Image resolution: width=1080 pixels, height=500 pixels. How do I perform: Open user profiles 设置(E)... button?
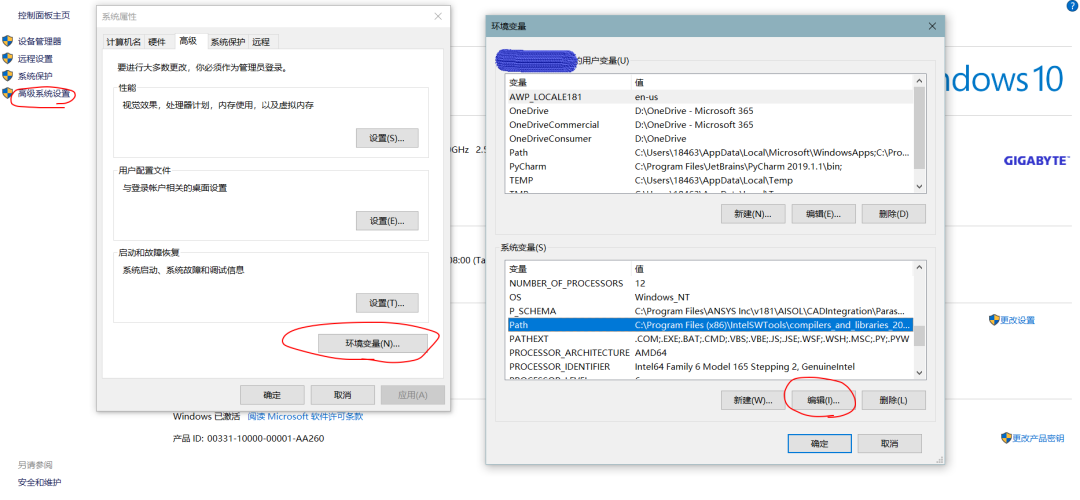pyautogui.click(x=387, y=220)
